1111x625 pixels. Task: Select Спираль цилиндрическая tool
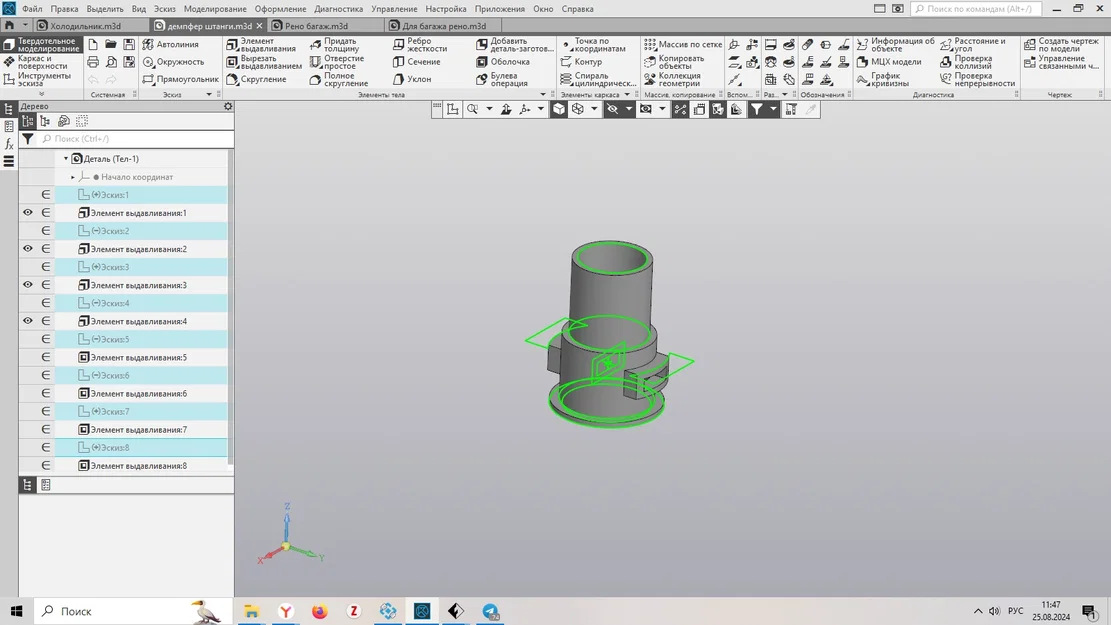598,79
